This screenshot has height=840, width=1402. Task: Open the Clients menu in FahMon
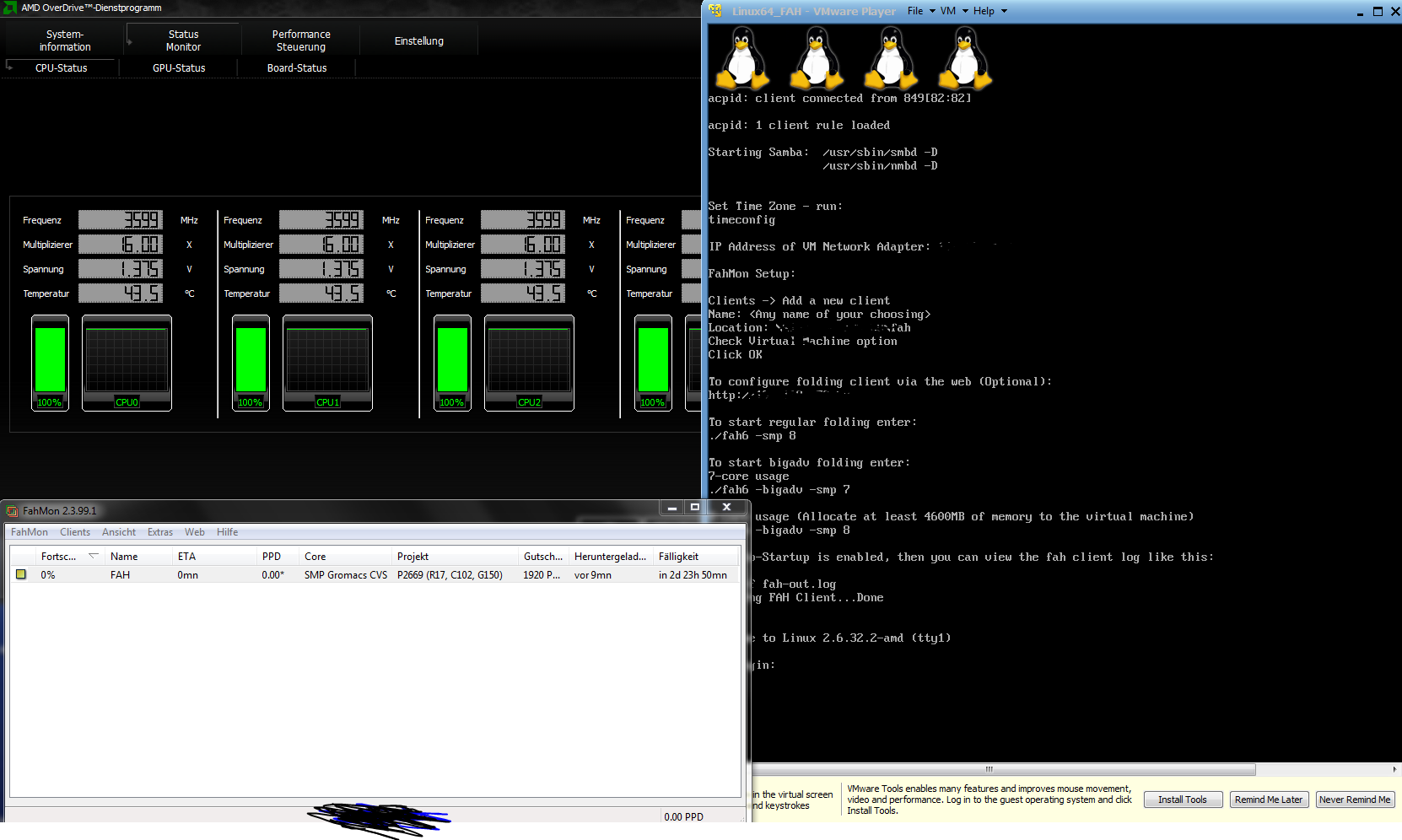75,532
